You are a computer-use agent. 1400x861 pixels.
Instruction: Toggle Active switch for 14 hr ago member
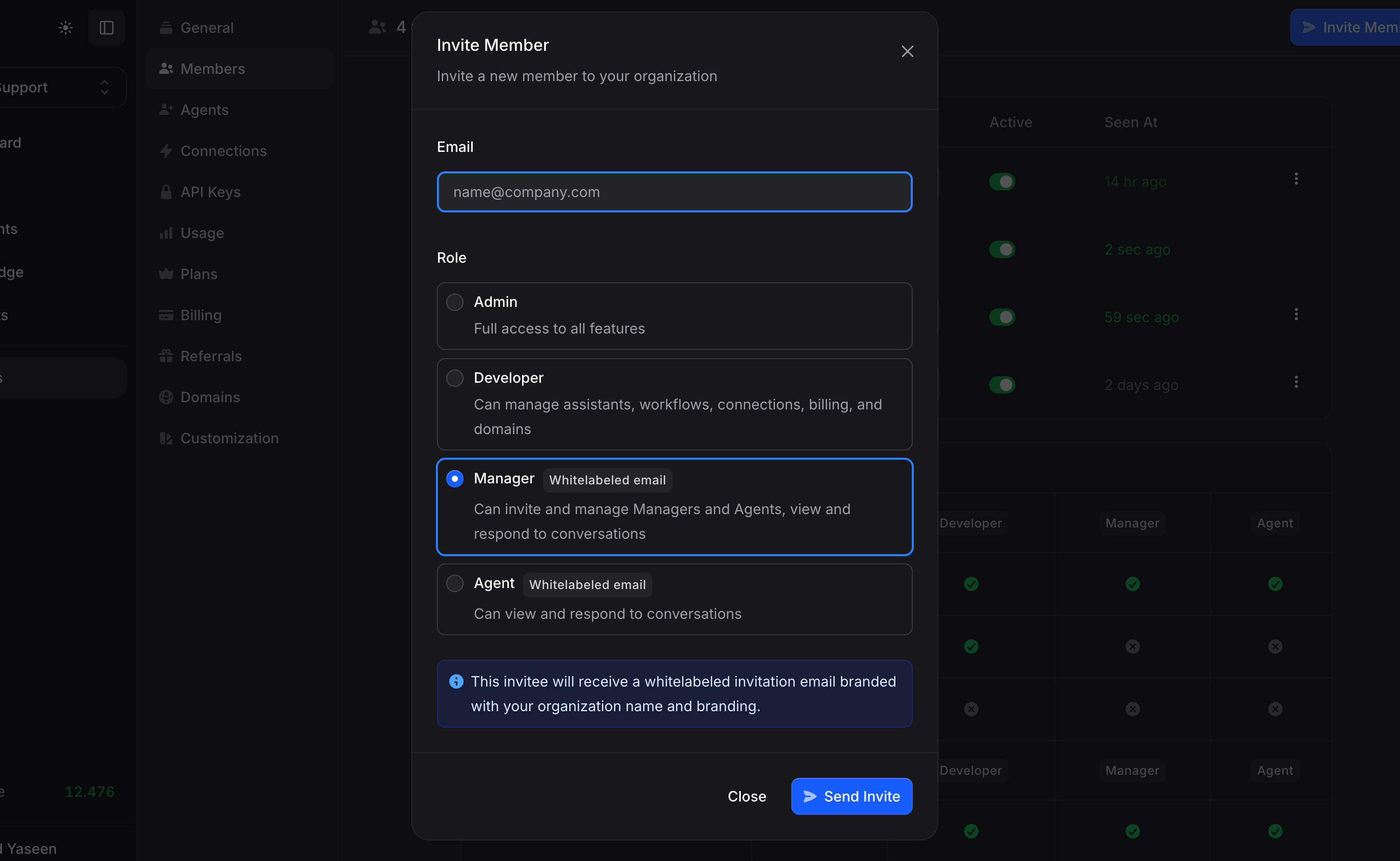[x=1002, y=182]
